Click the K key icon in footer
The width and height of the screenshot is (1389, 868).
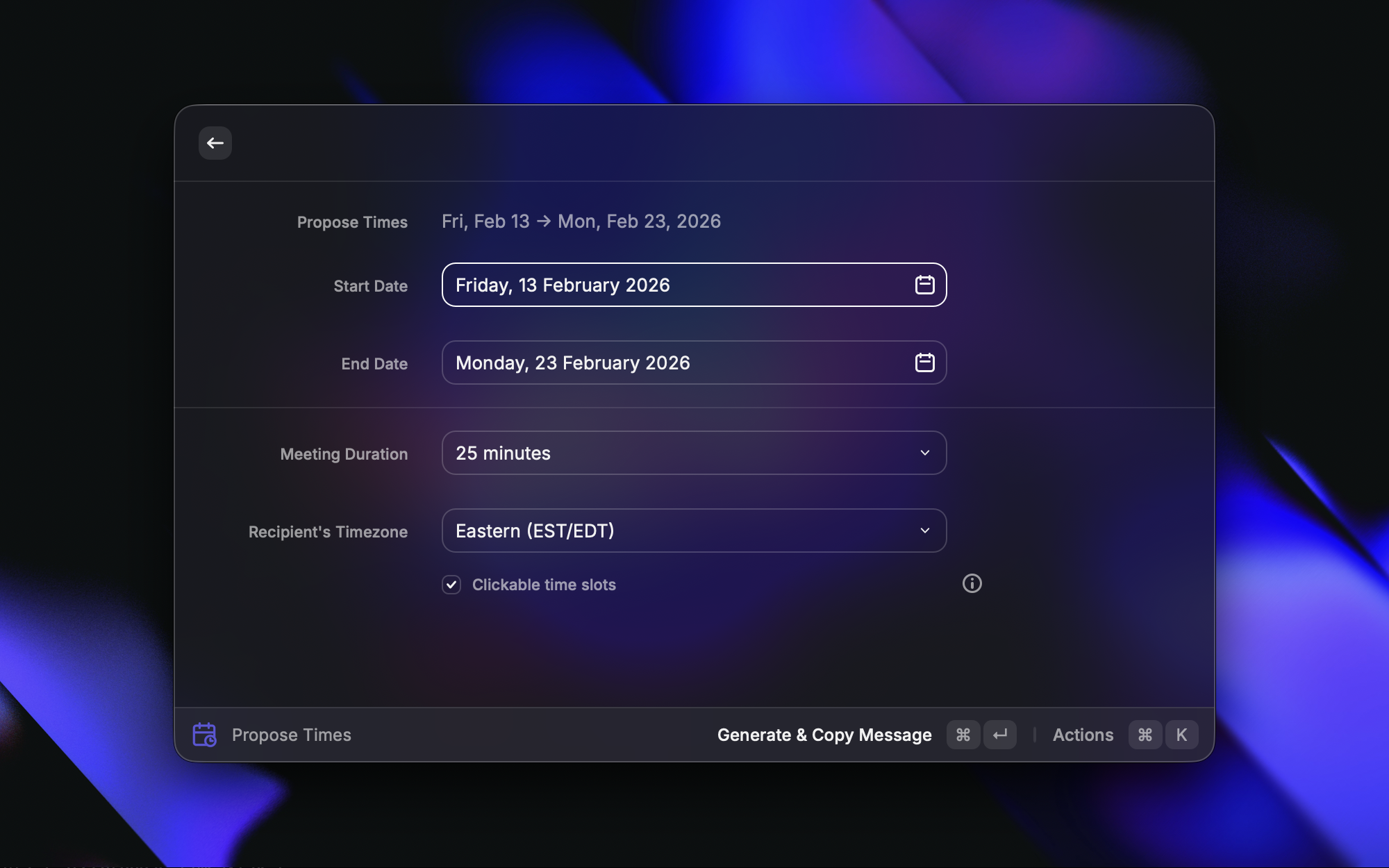1181,735
